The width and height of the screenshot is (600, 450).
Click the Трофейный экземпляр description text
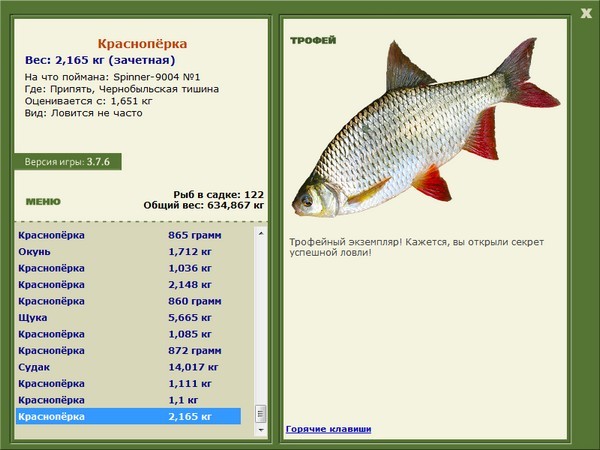(416, 247)
